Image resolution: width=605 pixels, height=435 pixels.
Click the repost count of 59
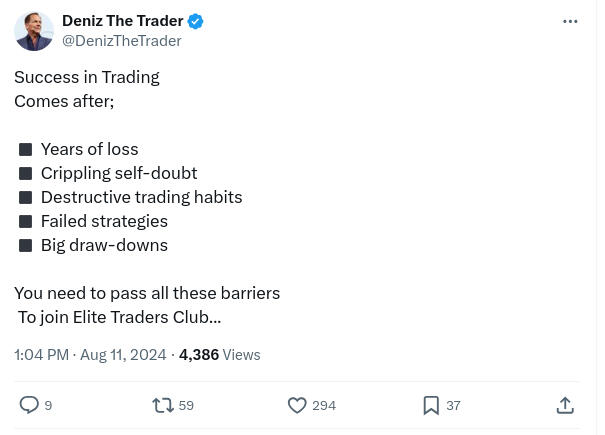(x=186, y=405)
